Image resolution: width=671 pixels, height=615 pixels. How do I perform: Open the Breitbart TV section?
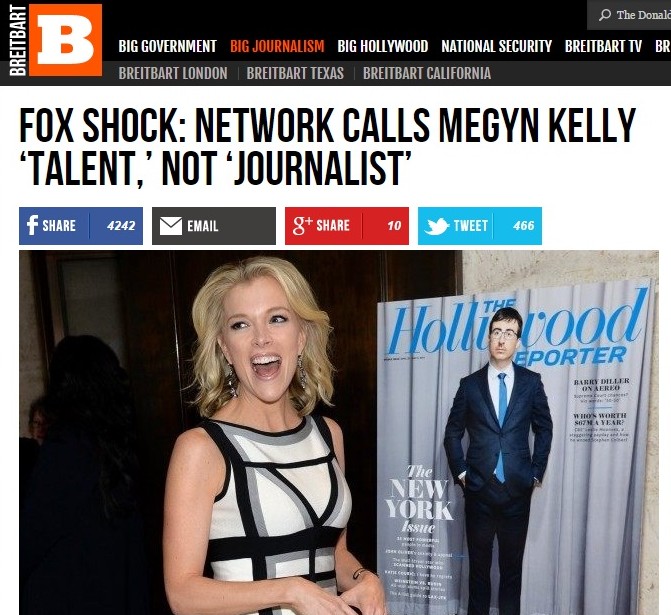603,46
